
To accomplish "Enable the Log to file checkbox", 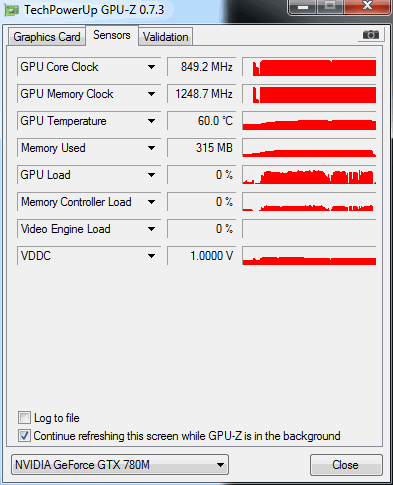I will point(24,418).
